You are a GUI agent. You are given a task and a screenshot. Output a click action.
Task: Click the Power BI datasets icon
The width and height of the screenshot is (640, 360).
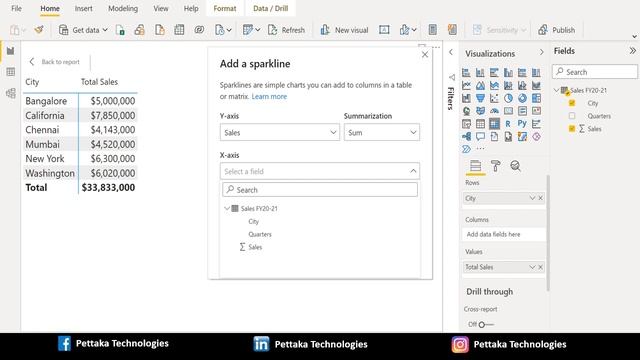click(140, 30)
